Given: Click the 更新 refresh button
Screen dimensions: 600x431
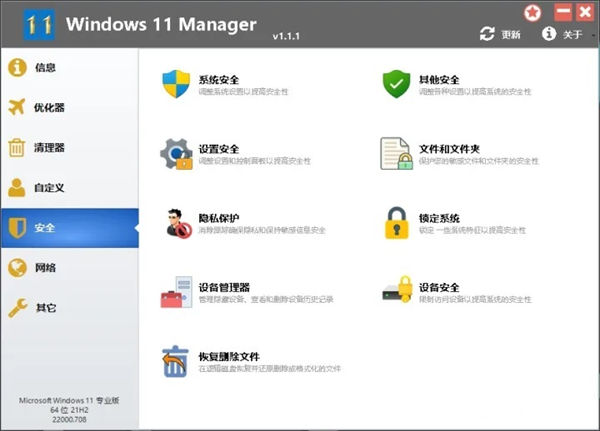Looking at the screenshot, I should coord(501,35).
